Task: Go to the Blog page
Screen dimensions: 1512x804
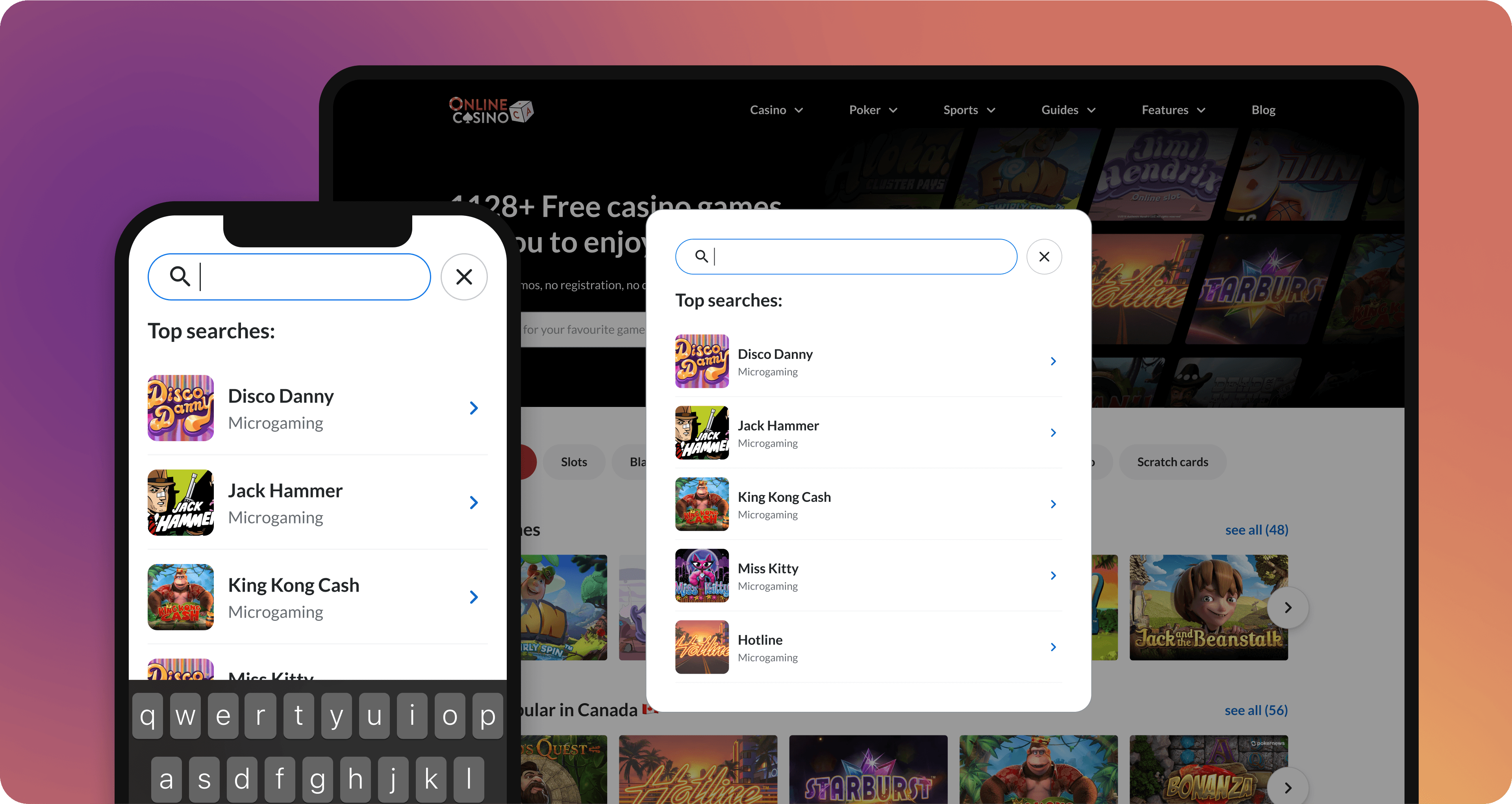Action: coord(1263,110)
